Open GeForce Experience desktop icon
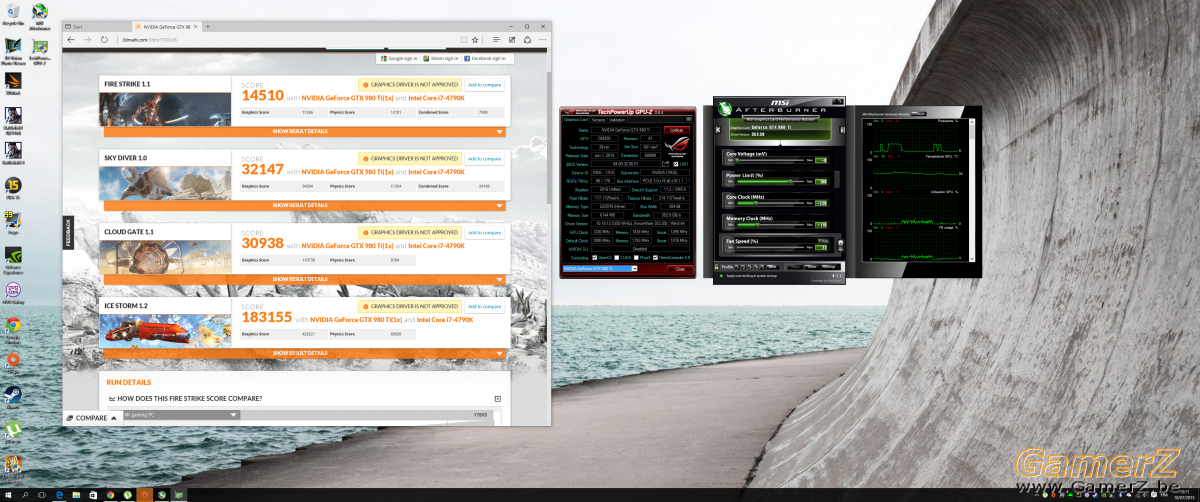 [13, 259]
